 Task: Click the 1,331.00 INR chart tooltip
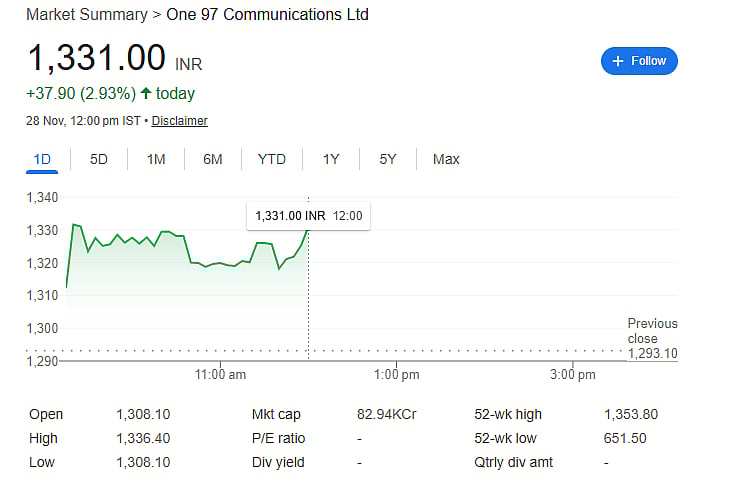point(308,216)
